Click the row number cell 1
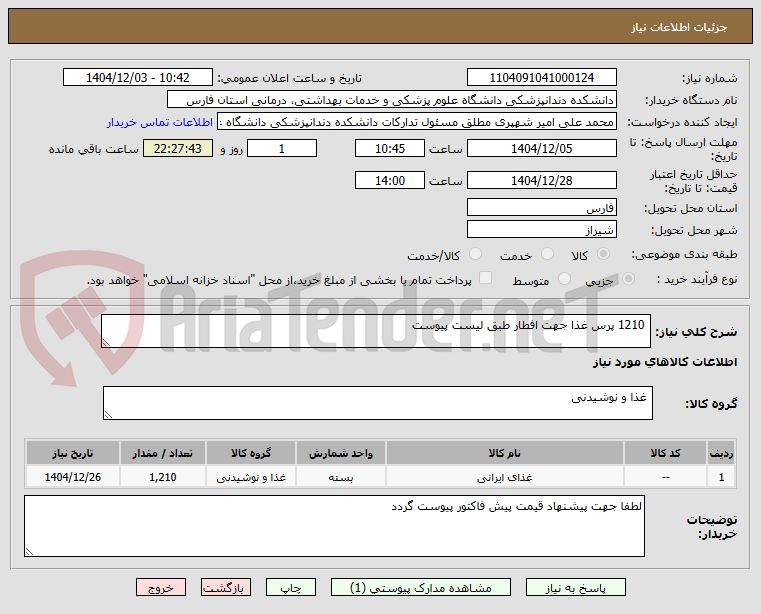 (721, 478)
